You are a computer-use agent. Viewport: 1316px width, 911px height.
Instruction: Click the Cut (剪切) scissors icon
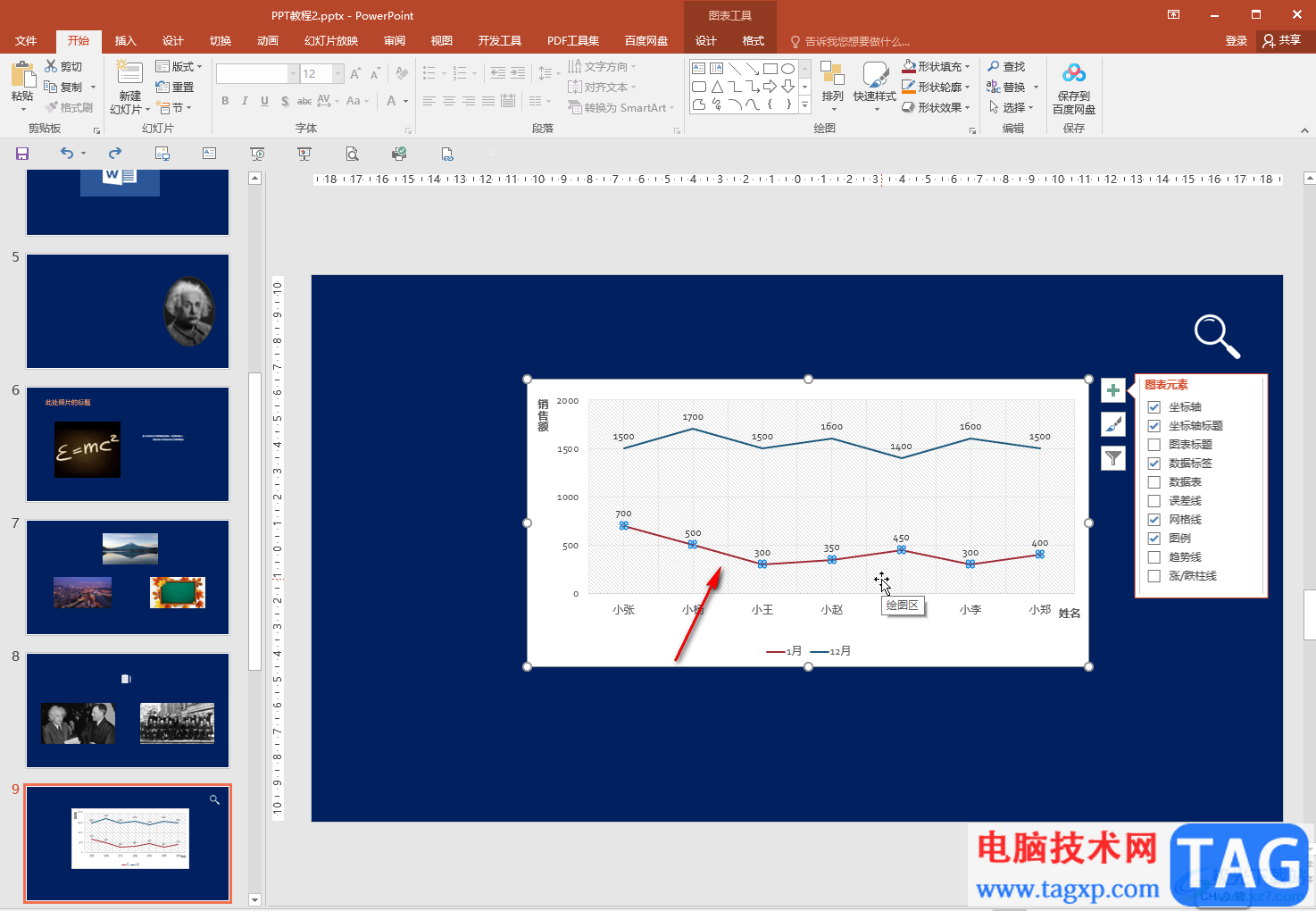51,66
